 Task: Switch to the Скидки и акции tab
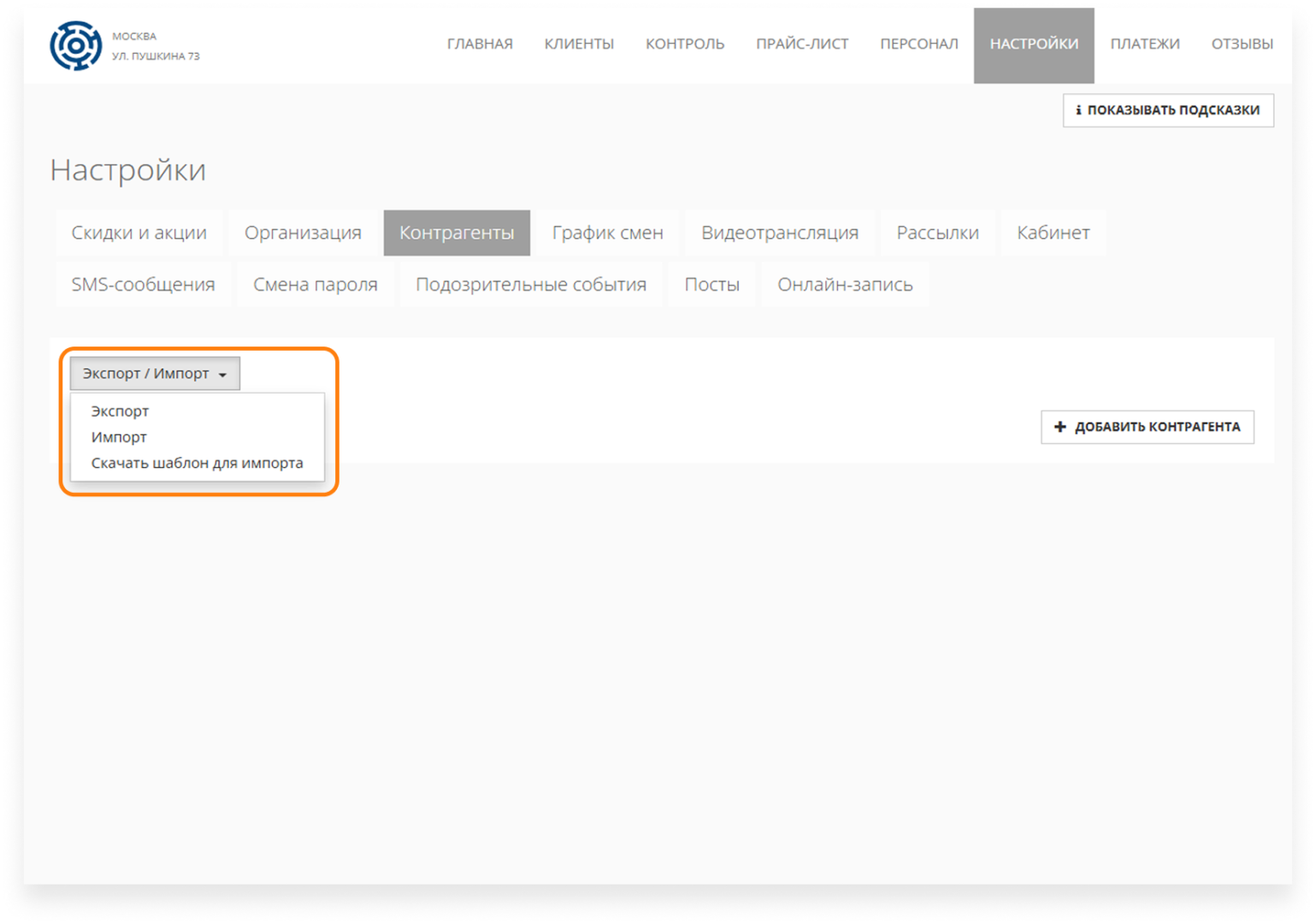[139, 233]
